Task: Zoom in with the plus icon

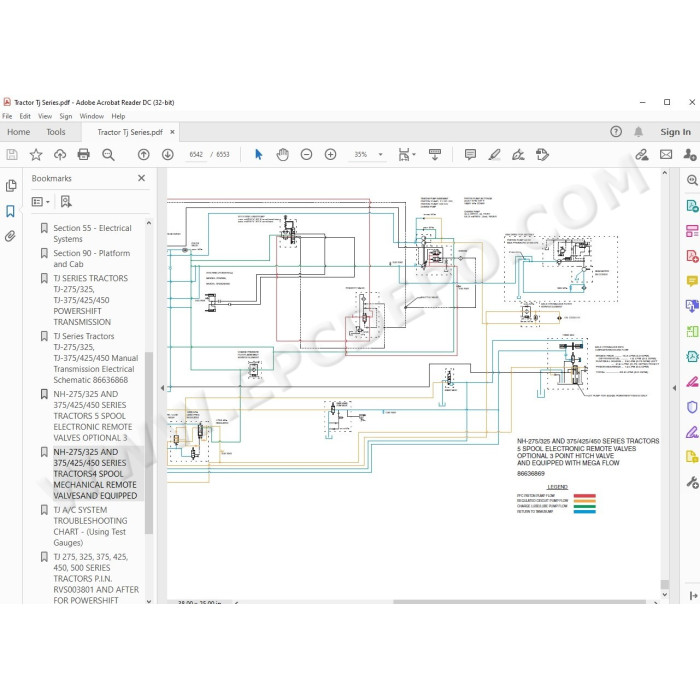Action: tap(330, 154)
